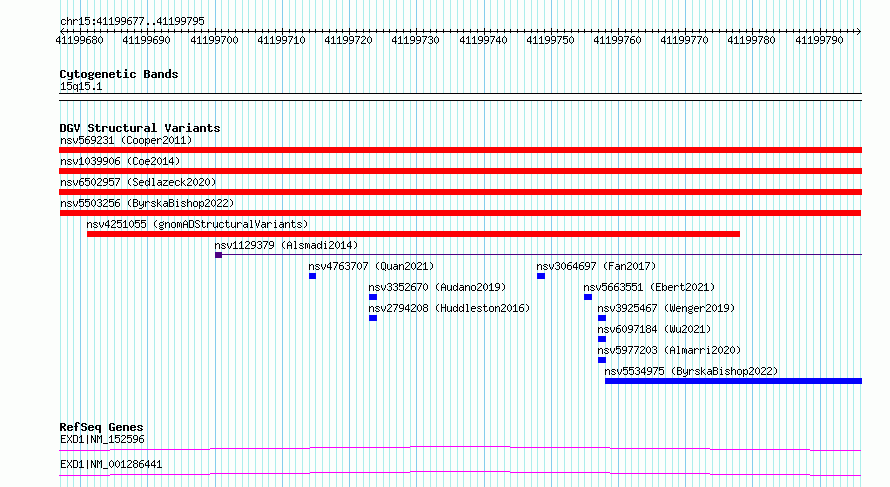Click ruler position 41199790

coord(819,40)
